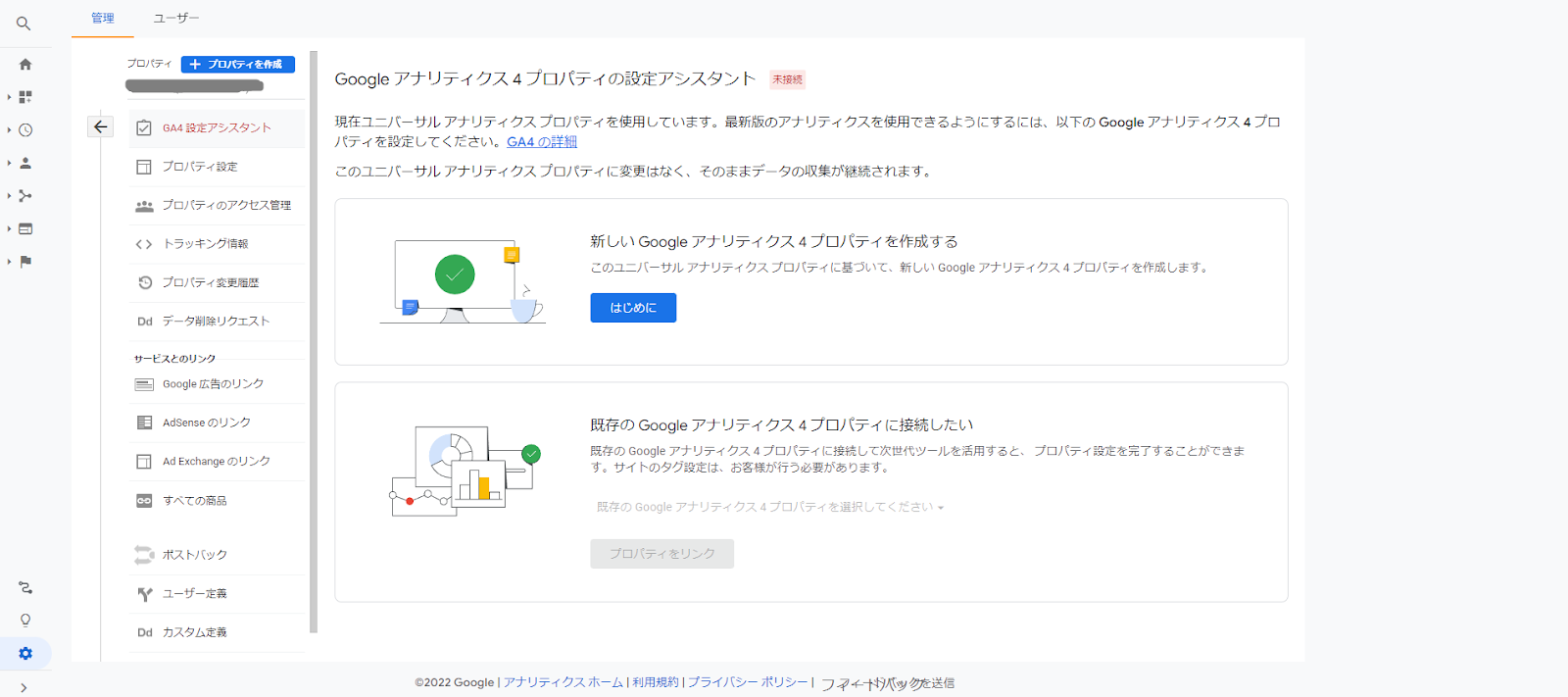Open Discover lightbulb icon

click(x=25, y=621)
